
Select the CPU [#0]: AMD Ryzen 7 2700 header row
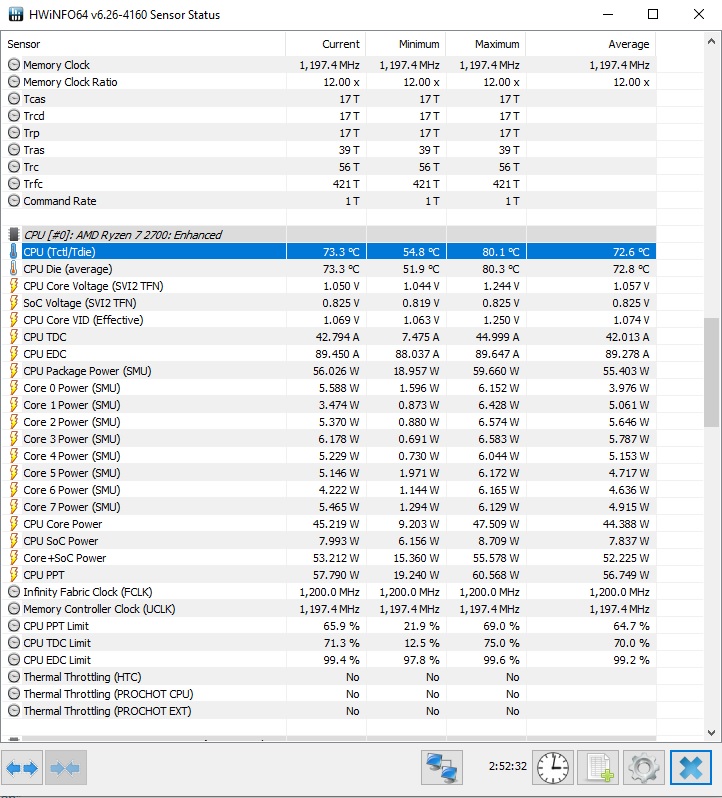[328, 235]
